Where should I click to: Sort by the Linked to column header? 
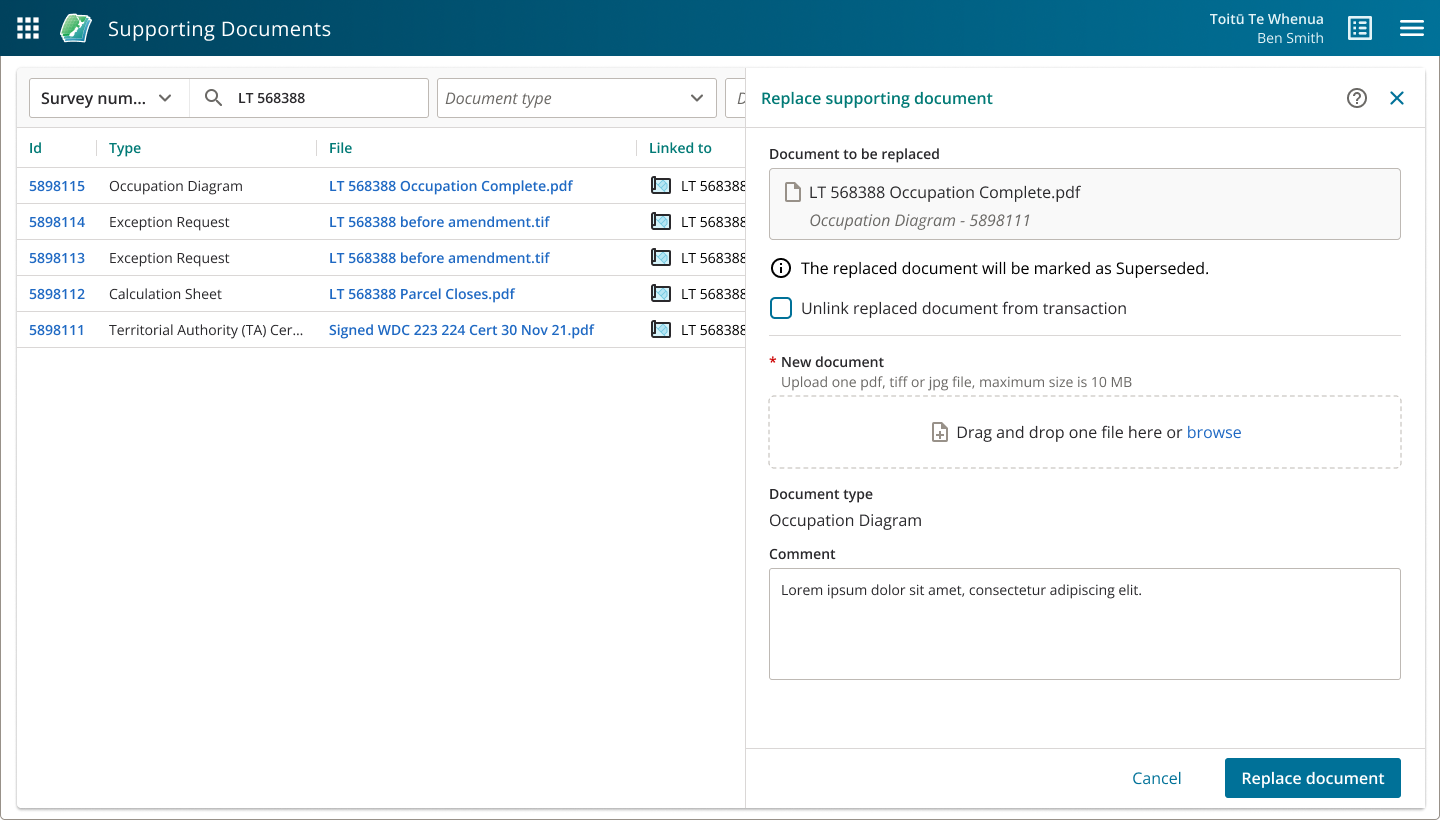click(x=680, y=148)
